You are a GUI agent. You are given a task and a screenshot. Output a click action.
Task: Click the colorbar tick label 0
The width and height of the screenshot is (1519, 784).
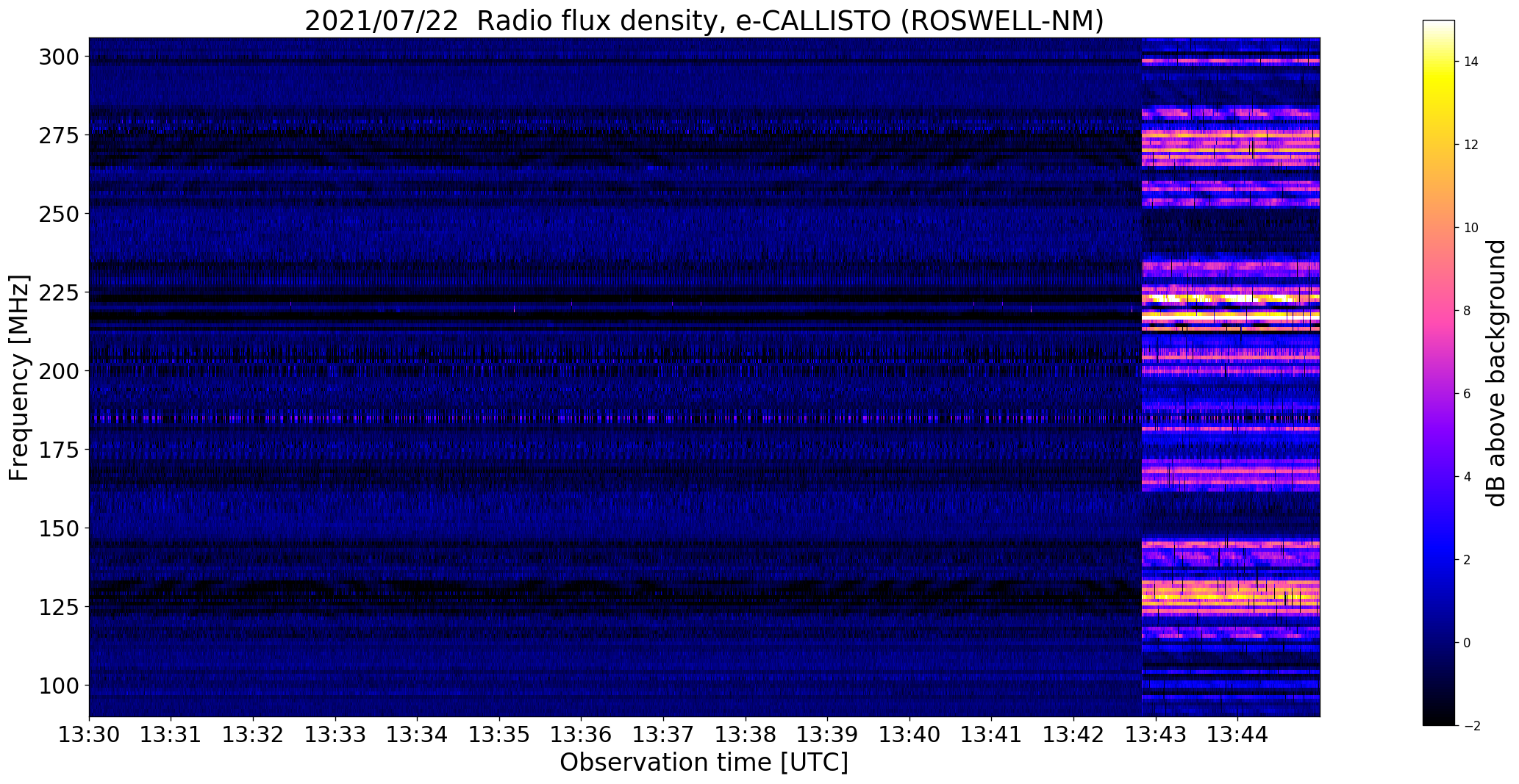[x=1467, y=643]
